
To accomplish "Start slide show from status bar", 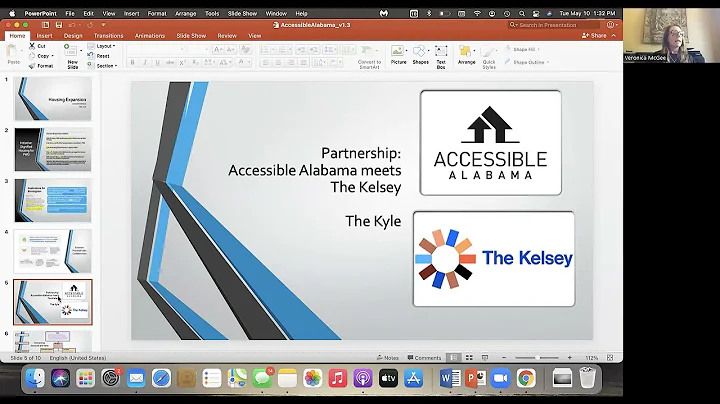I will coord(485,358).
